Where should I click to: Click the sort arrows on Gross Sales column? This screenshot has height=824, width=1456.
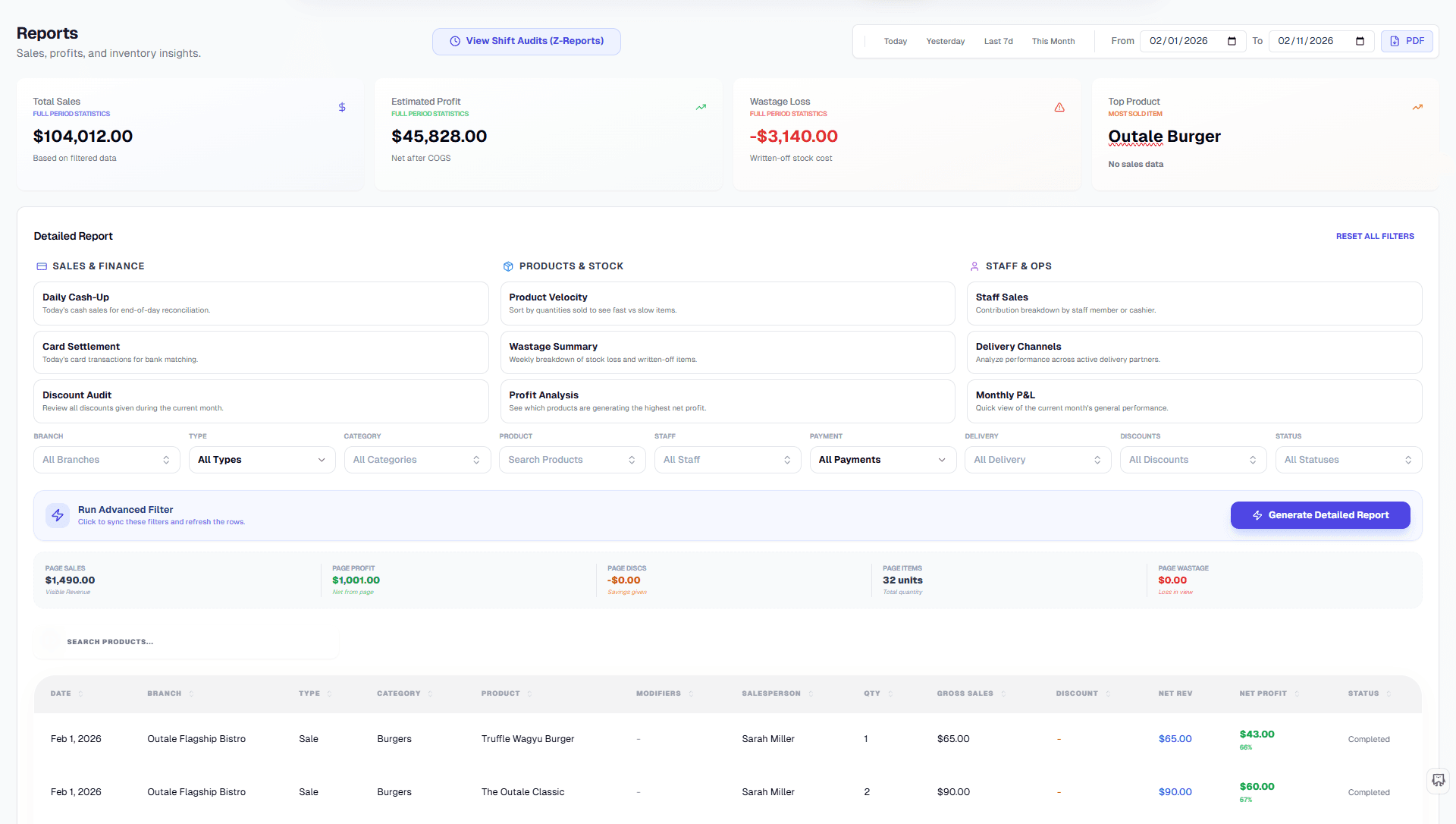1003,693
